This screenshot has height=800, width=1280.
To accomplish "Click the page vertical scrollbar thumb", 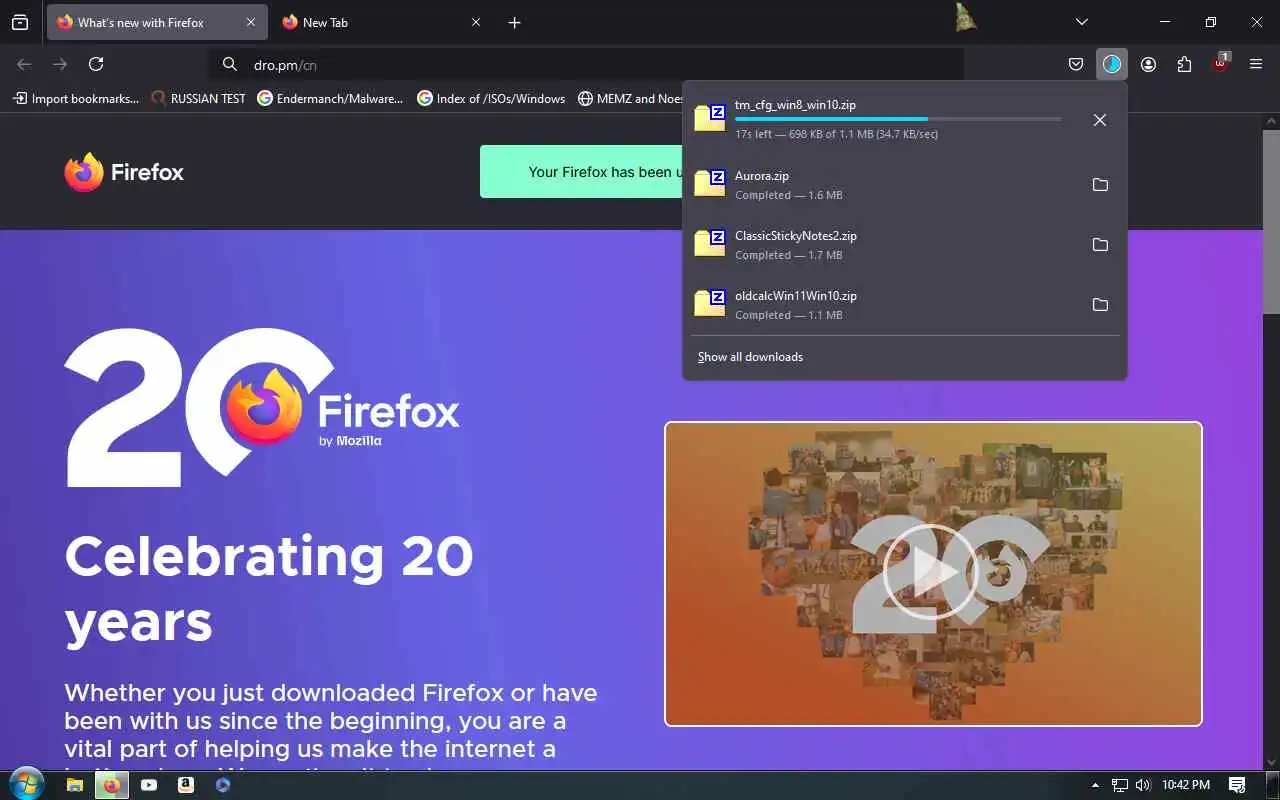I will (1271, 222).
